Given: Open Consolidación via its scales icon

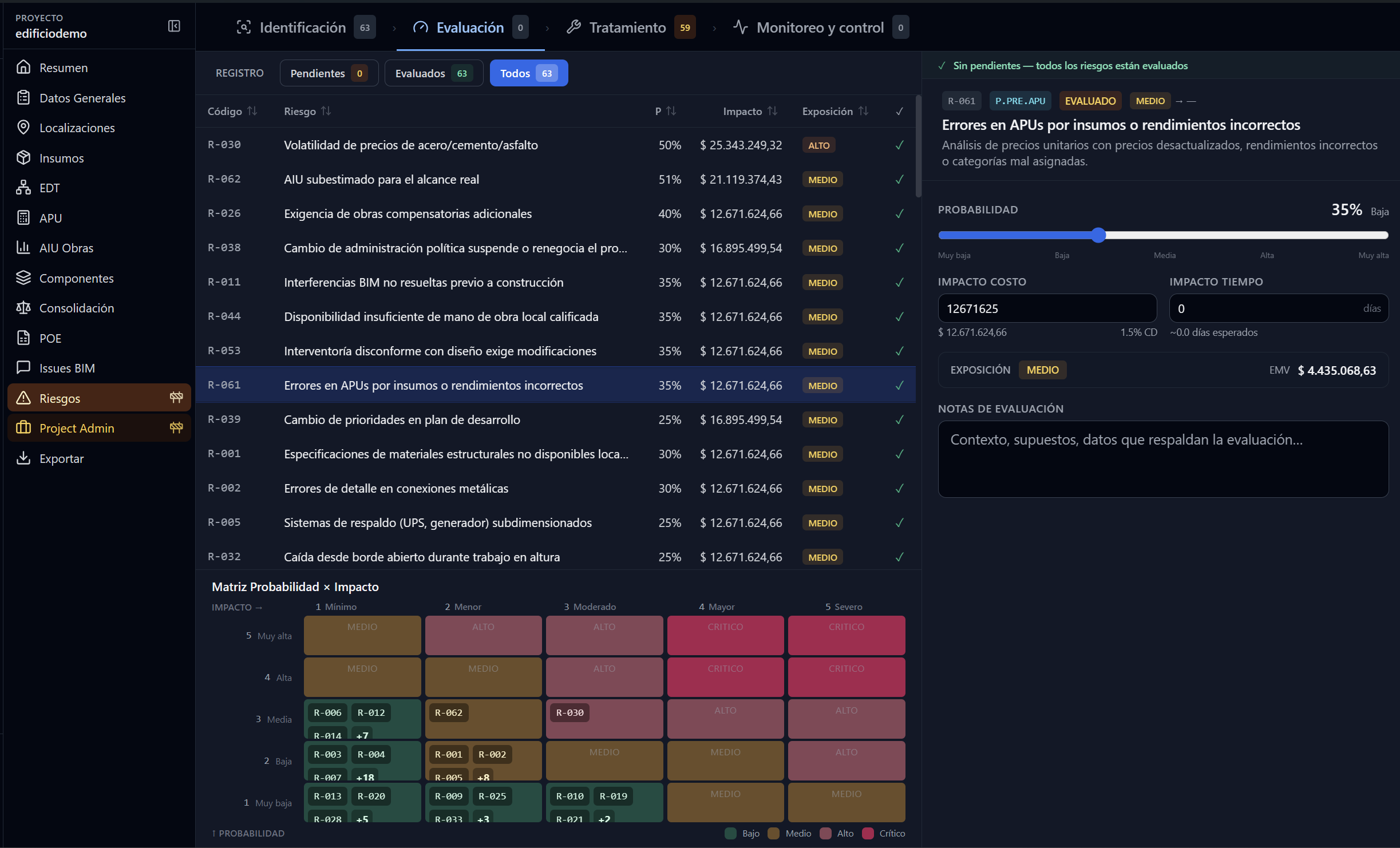Looking at the screenshot, I should [x=23, y=308].
